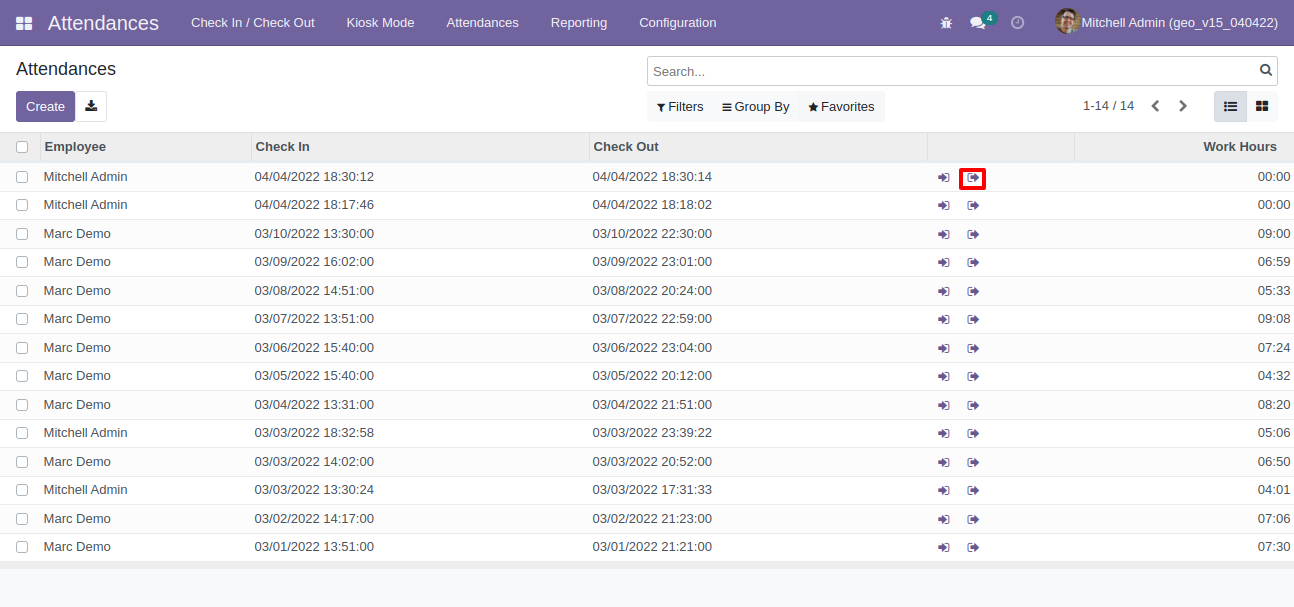This screenshot has width=1294, height=607.
Task: Click check-out icon for 03/10/2022 row
Action: point(973,235)
